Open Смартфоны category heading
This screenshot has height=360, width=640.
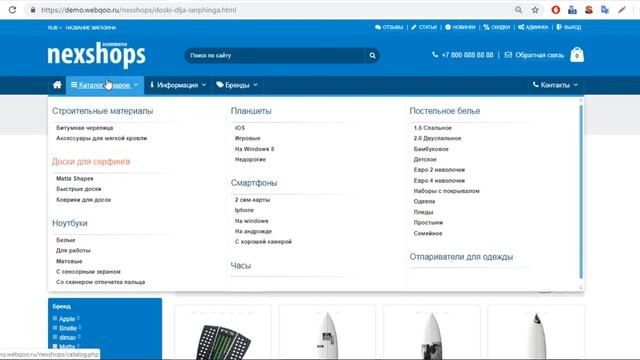point(254,183)
